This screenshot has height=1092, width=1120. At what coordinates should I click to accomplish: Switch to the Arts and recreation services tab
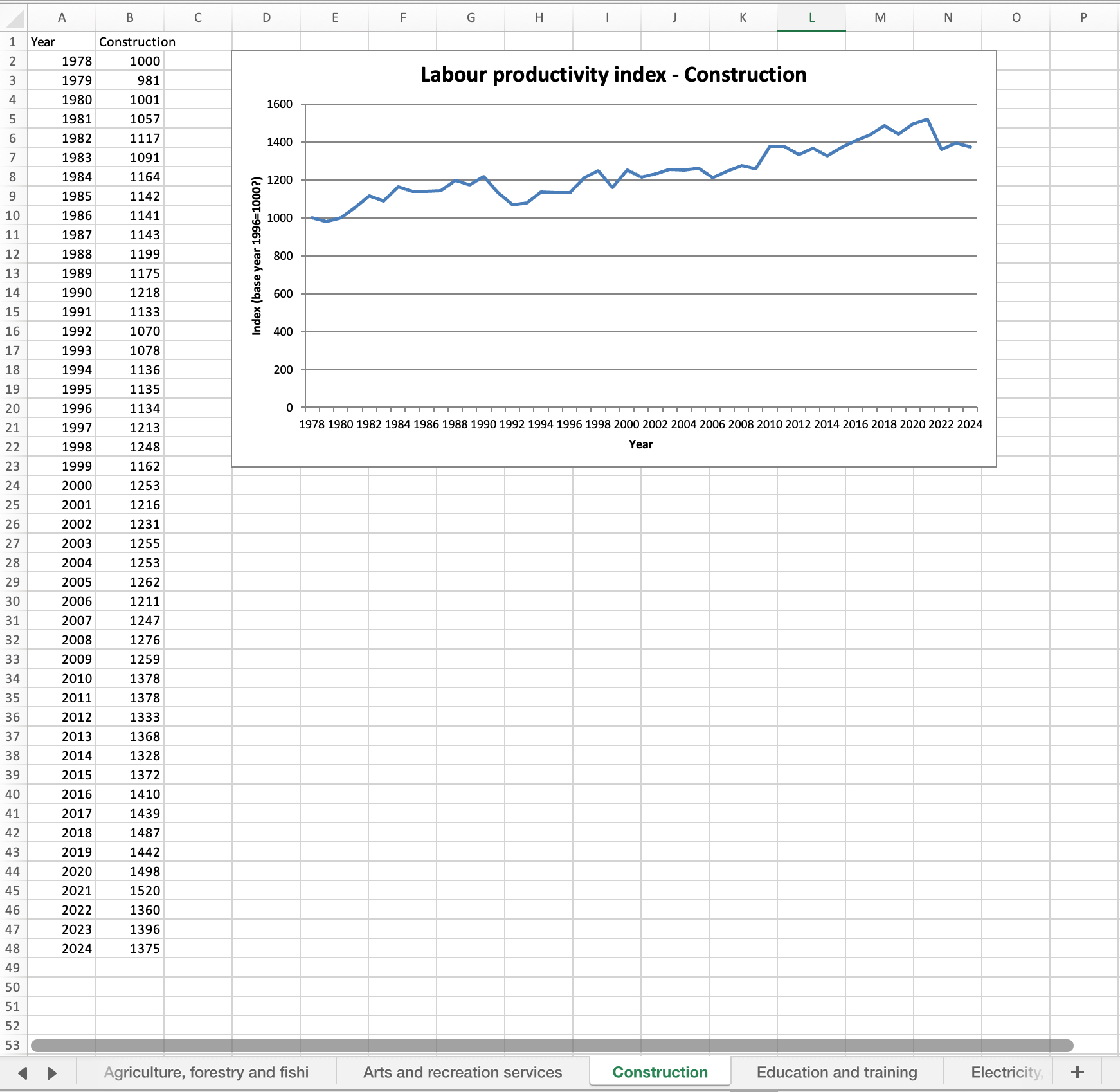[x=462, y=1072]
